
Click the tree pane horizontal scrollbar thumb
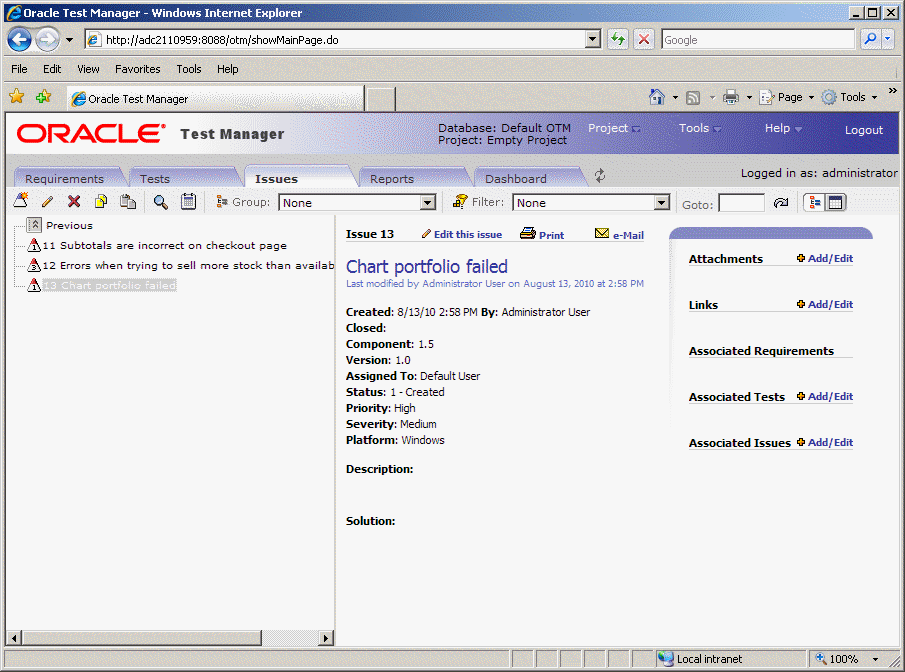141,637
